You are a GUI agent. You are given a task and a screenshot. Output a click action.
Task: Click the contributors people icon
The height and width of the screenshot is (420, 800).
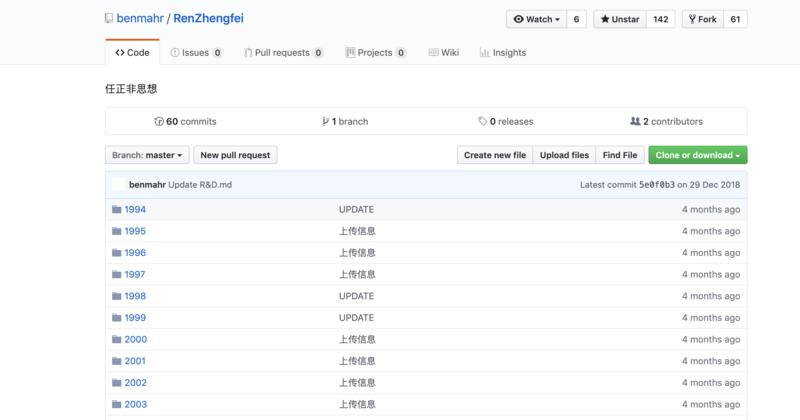pos(635,121)
